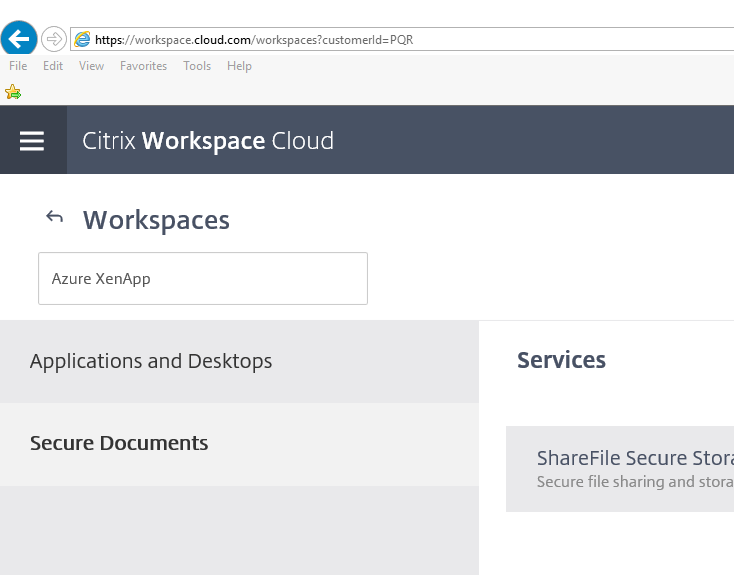The width and height of the screenshot is (734, 575).
Task: Click the Citrix Workspace Cloud title
Action: 208,140
